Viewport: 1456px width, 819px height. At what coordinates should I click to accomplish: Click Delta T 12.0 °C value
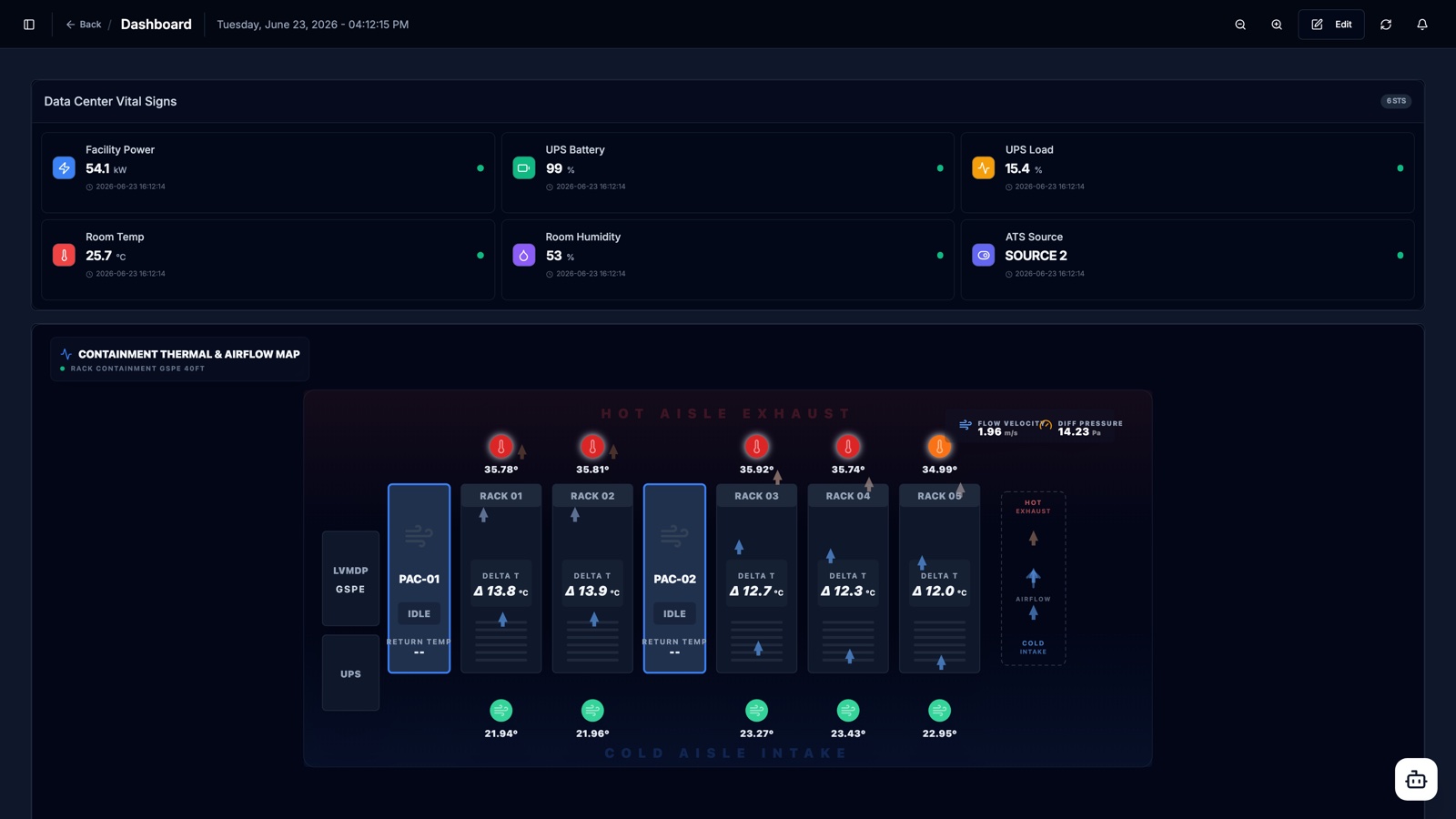point(939,591)
